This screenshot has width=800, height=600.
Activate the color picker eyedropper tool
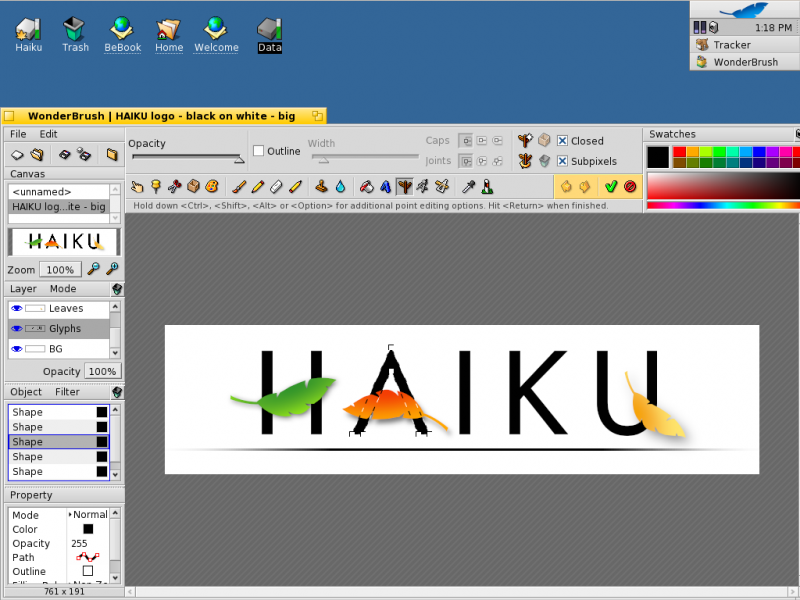pos(468,187)
